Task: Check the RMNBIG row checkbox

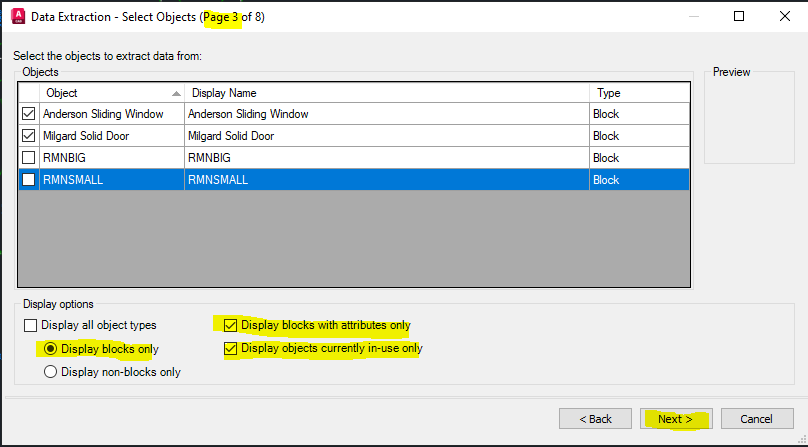Action: click(x=29, y=158)
